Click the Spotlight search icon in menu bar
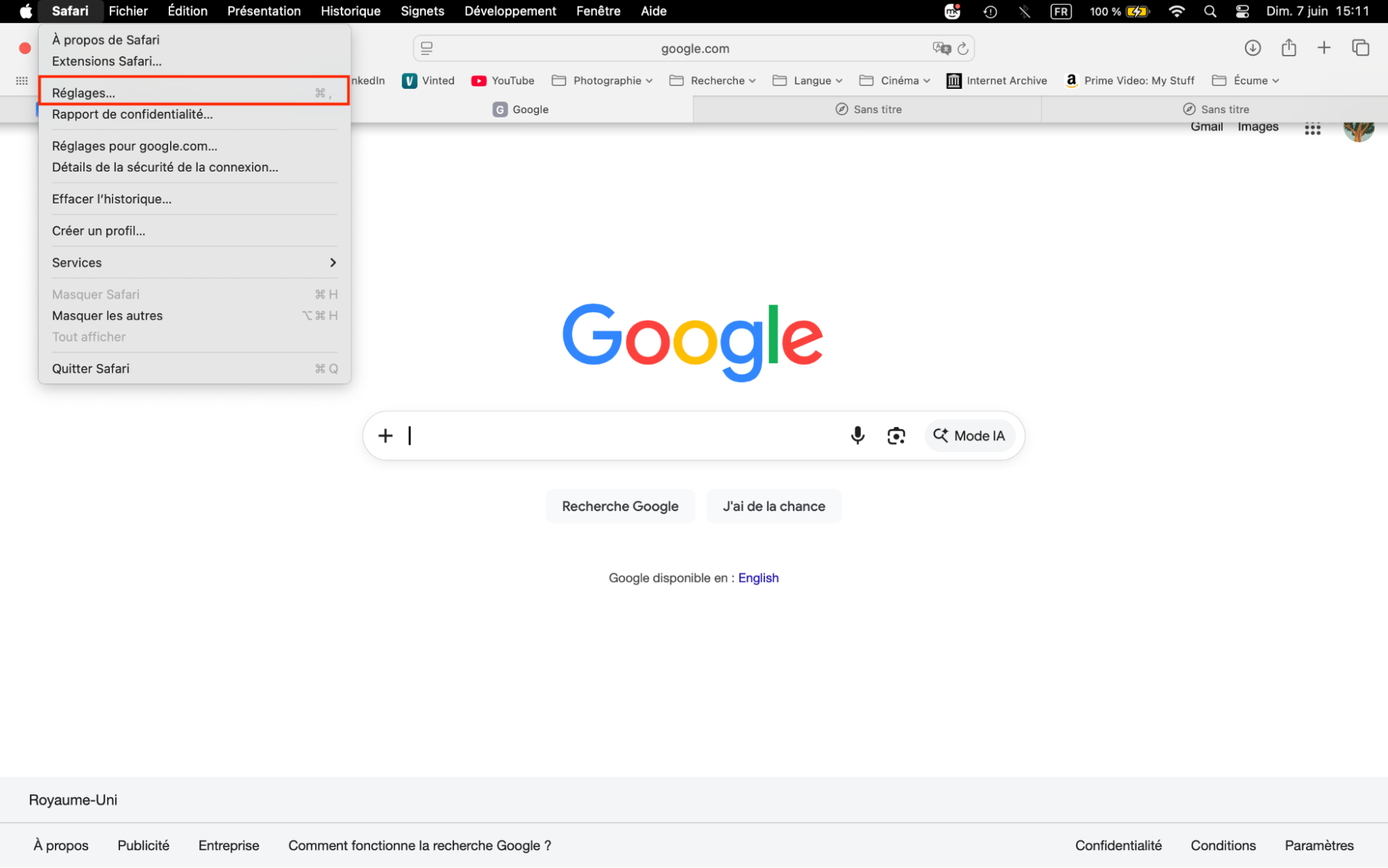 [x=1210, y=11]
